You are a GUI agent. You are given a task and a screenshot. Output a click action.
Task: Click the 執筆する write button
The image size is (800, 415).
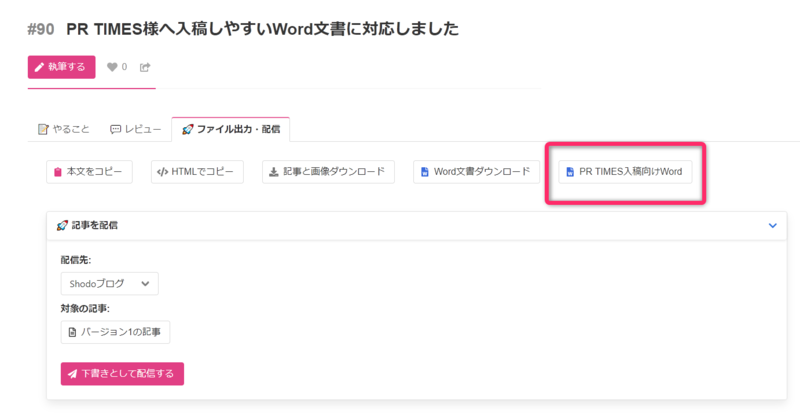click(x=61, y=67)
